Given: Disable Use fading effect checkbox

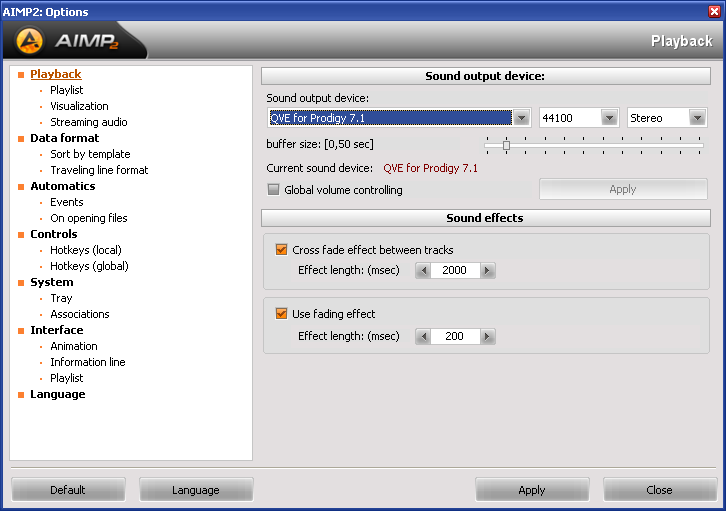Looking at the screenshot, I should coord(282,314).
